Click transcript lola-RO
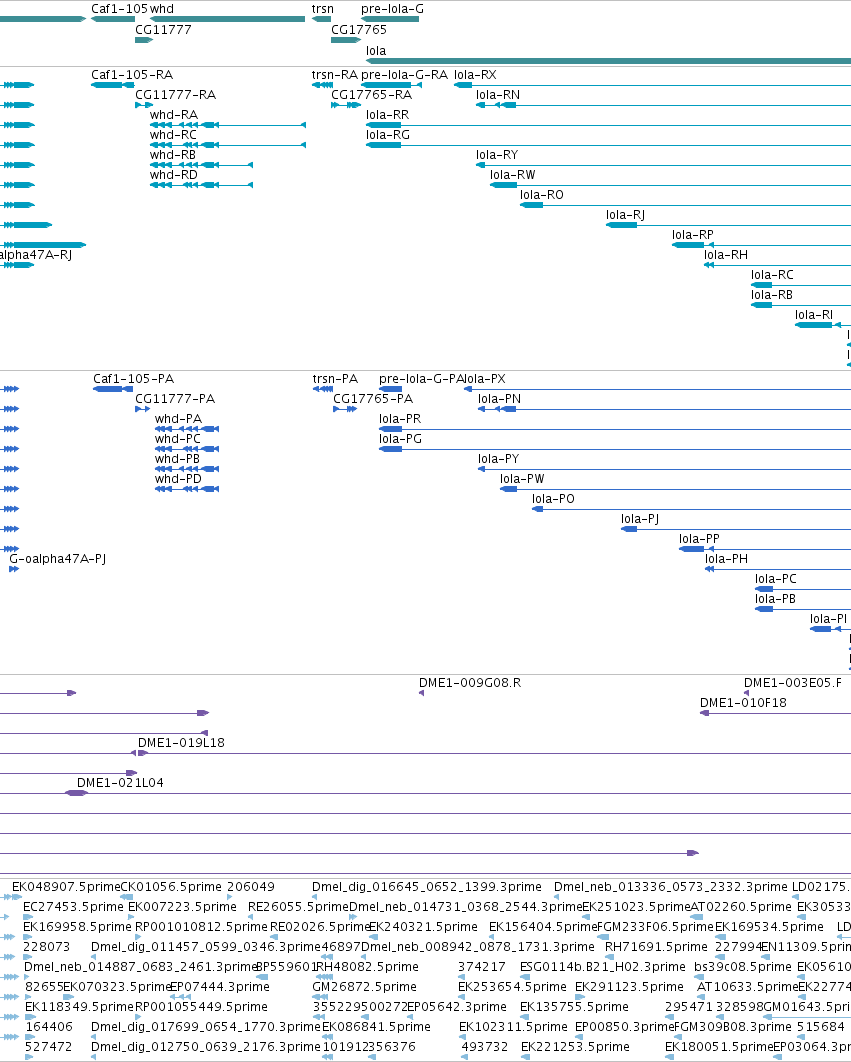 542,194
